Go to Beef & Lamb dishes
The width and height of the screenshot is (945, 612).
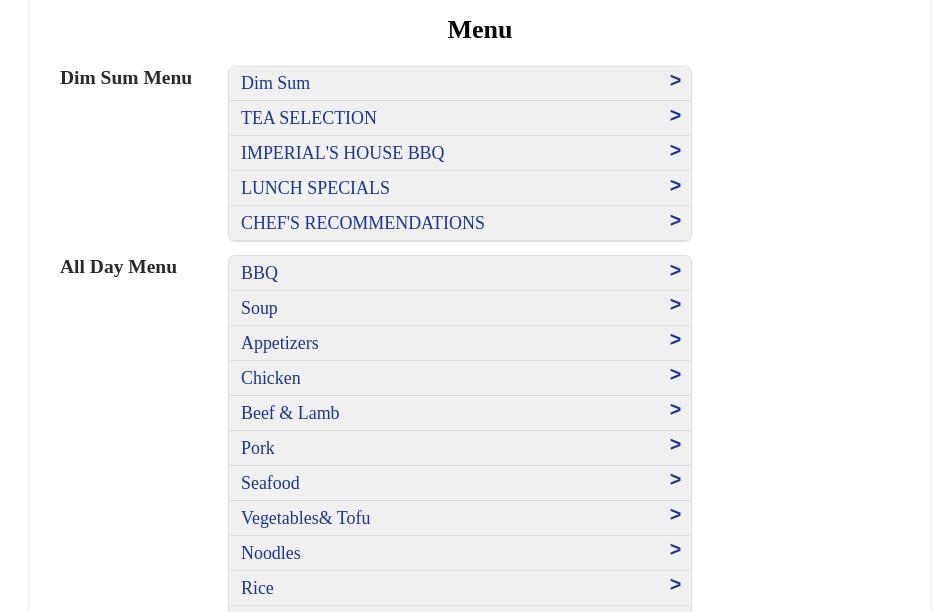point(290,413)
